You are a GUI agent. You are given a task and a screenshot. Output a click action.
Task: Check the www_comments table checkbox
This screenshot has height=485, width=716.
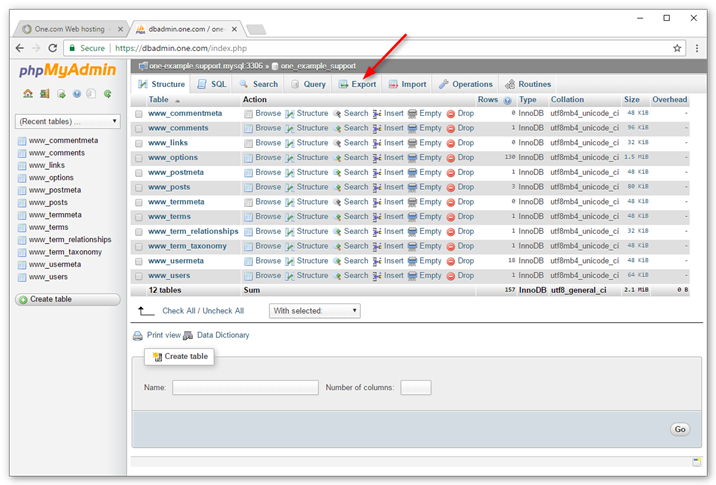point(139,129)
